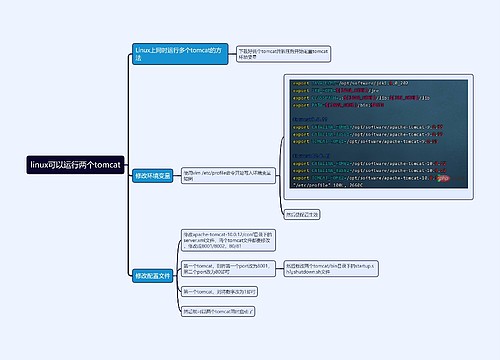Click the PATH export line in code
This screenshot has width=500, height=360.
point(338,105)
